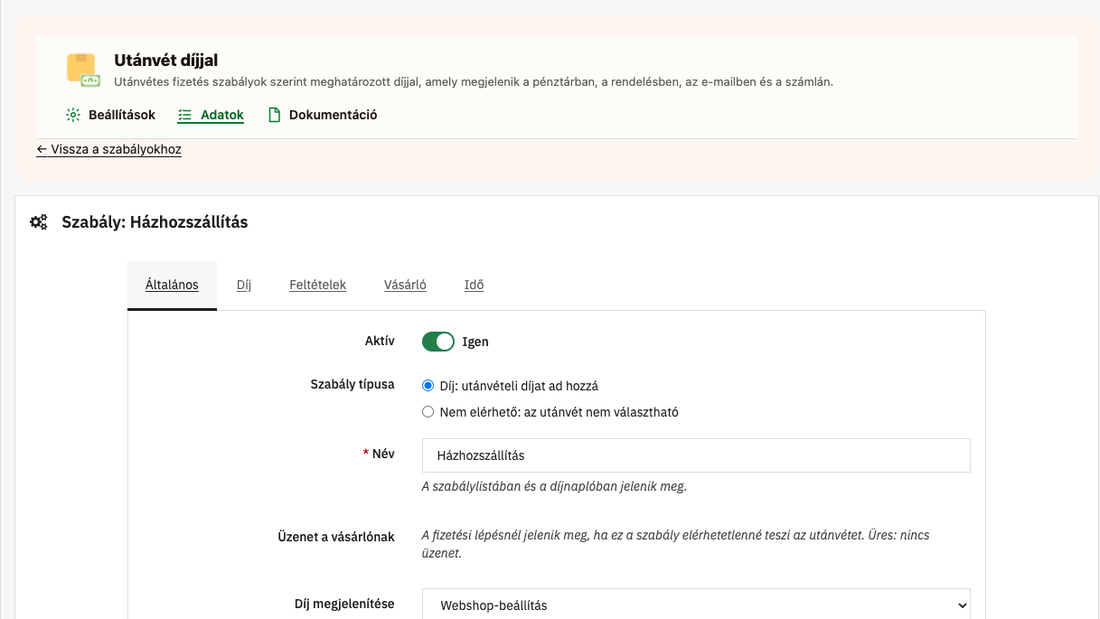This screenshot has height=619, width=1100.
Task: Click the Név required field label
Action: 379,454
